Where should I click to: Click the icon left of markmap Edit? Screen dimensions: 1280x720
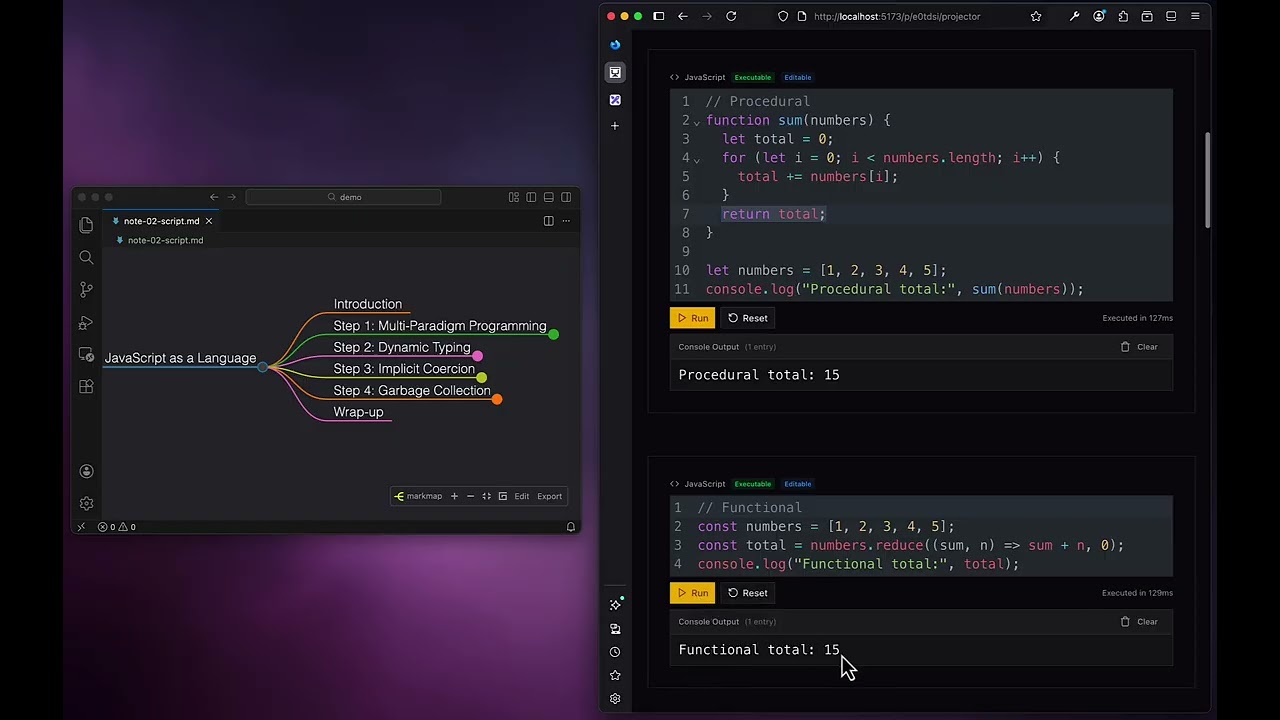click(502, 496)
